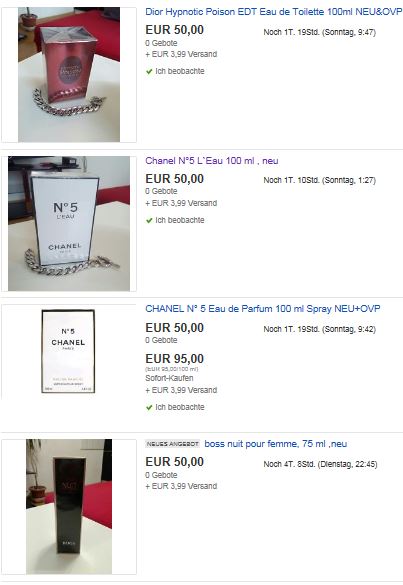Click the Chanel N°5 Eau de Parfum thumbnail
The image size is (403, 585).
[68, 351]
